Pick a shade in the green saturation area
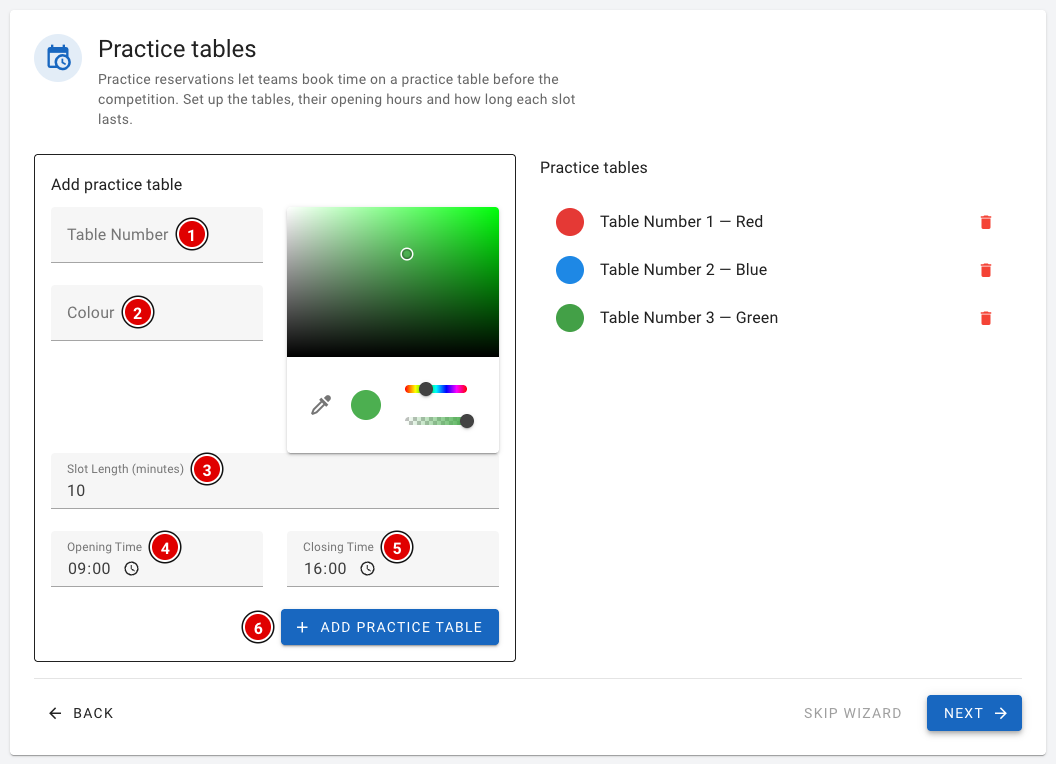 [393, 282]
